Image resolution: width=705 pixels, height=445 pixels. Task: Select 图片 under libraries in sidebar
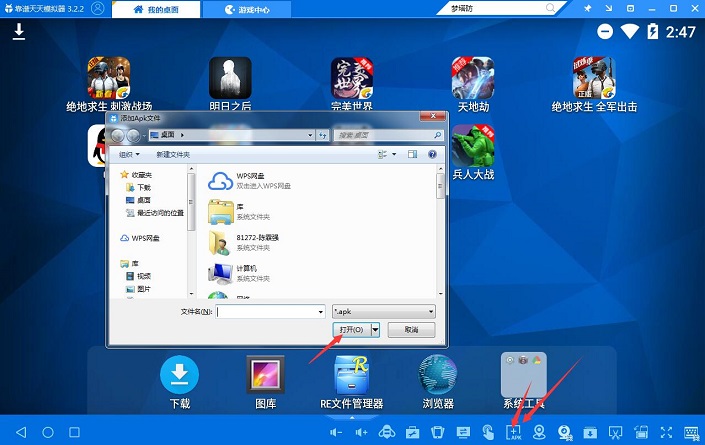click(138, 289)
